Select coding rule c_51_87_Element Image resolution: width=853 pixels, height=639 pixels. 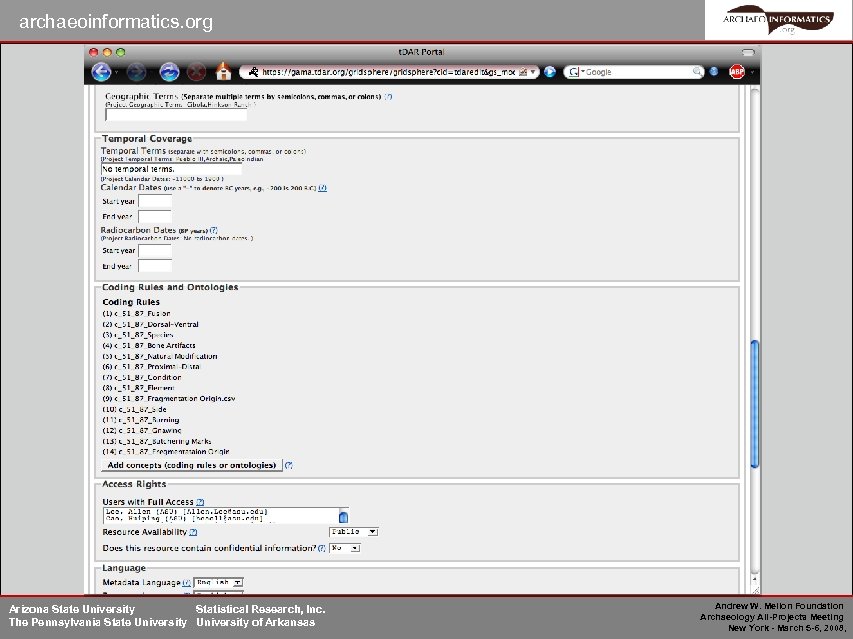(138, 388)
